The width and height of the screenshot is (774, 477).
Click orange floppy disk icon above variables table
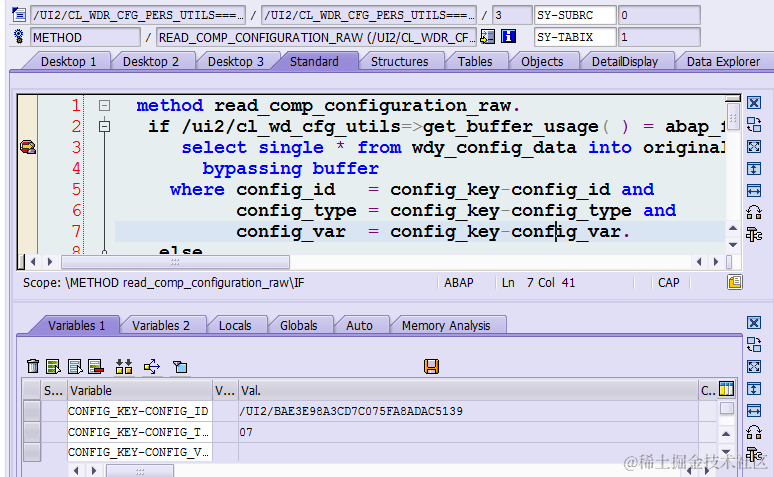click(431, 366)
